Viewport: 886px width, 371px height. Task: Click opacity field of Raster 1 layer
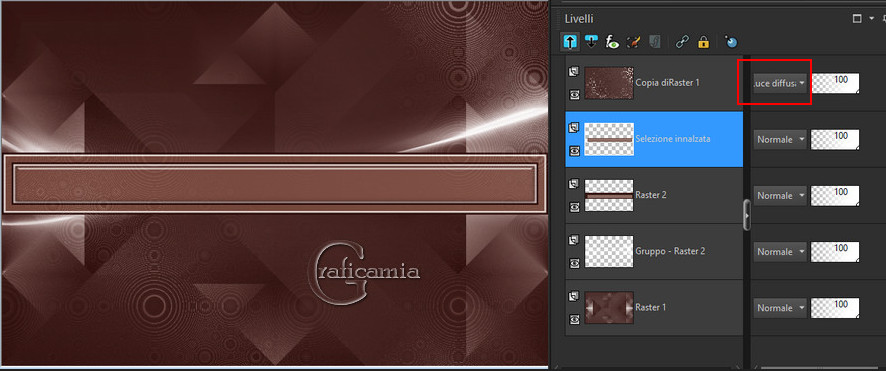point(835,308)
